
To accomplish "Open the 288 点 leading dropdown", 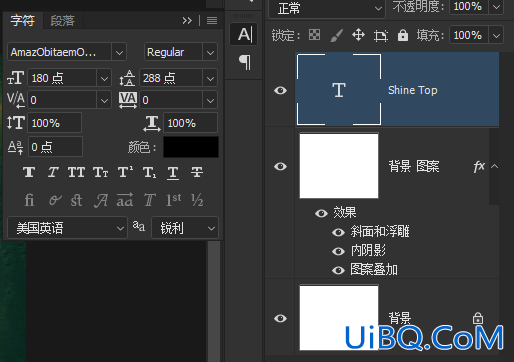I will coord(210,78).
